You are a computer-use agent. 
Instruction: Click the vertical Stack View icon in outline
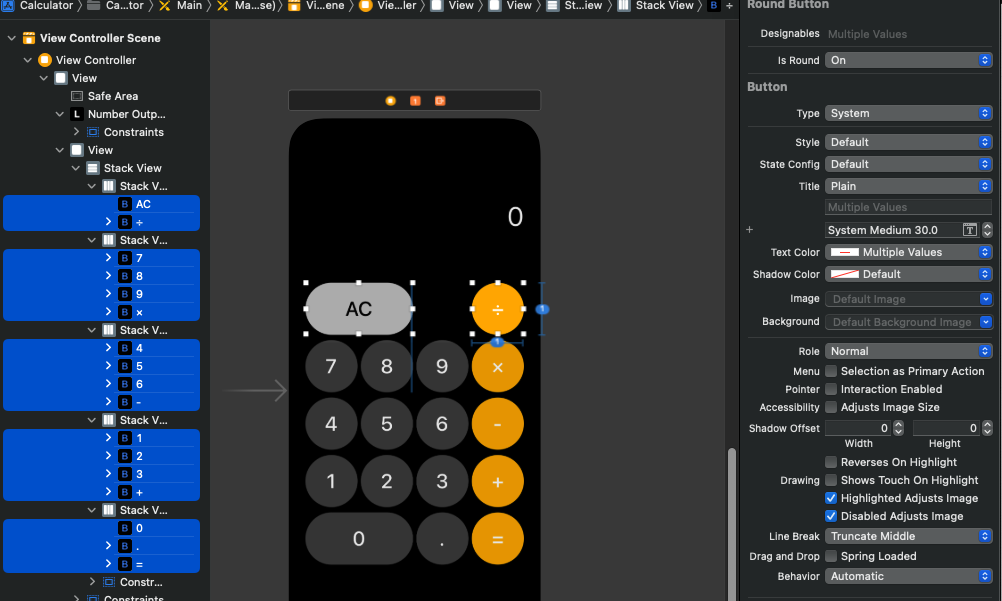(x=93, y=168)
